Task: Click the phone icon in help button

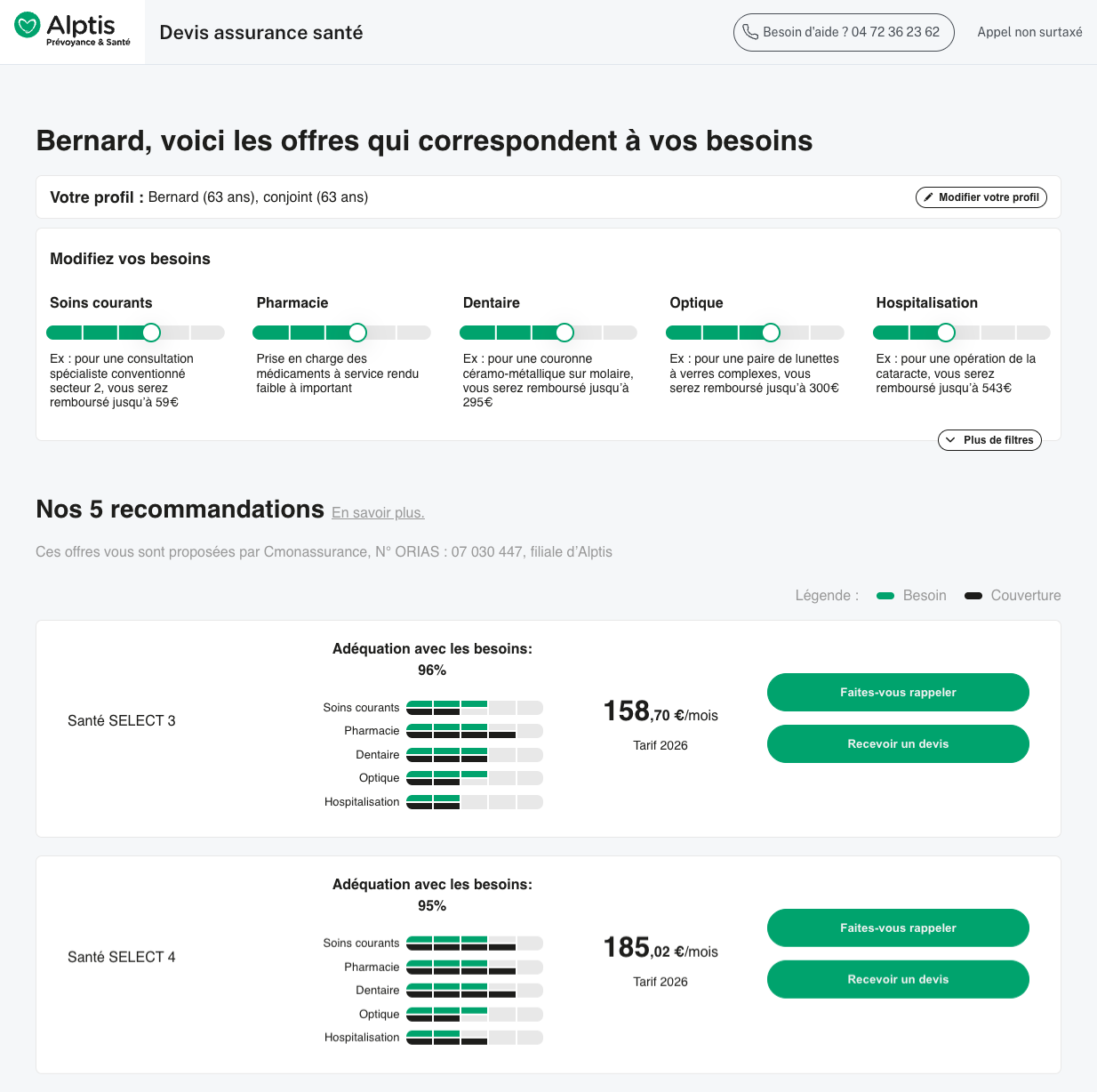Action: (750, 32)
